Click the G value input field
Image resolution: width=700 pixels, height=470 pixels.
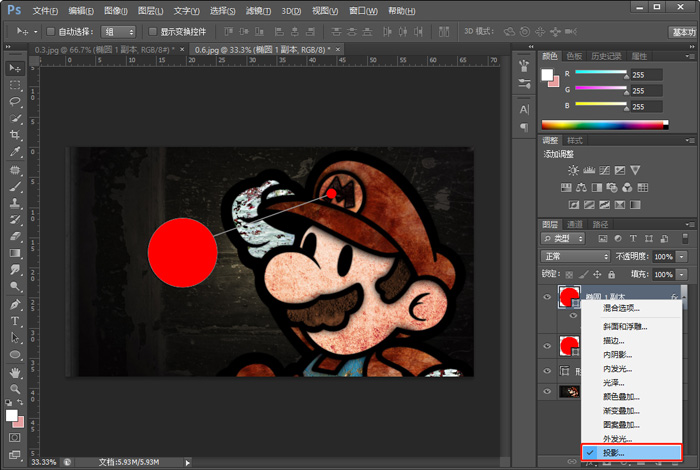pyautogui.click(x=646, y=91)
